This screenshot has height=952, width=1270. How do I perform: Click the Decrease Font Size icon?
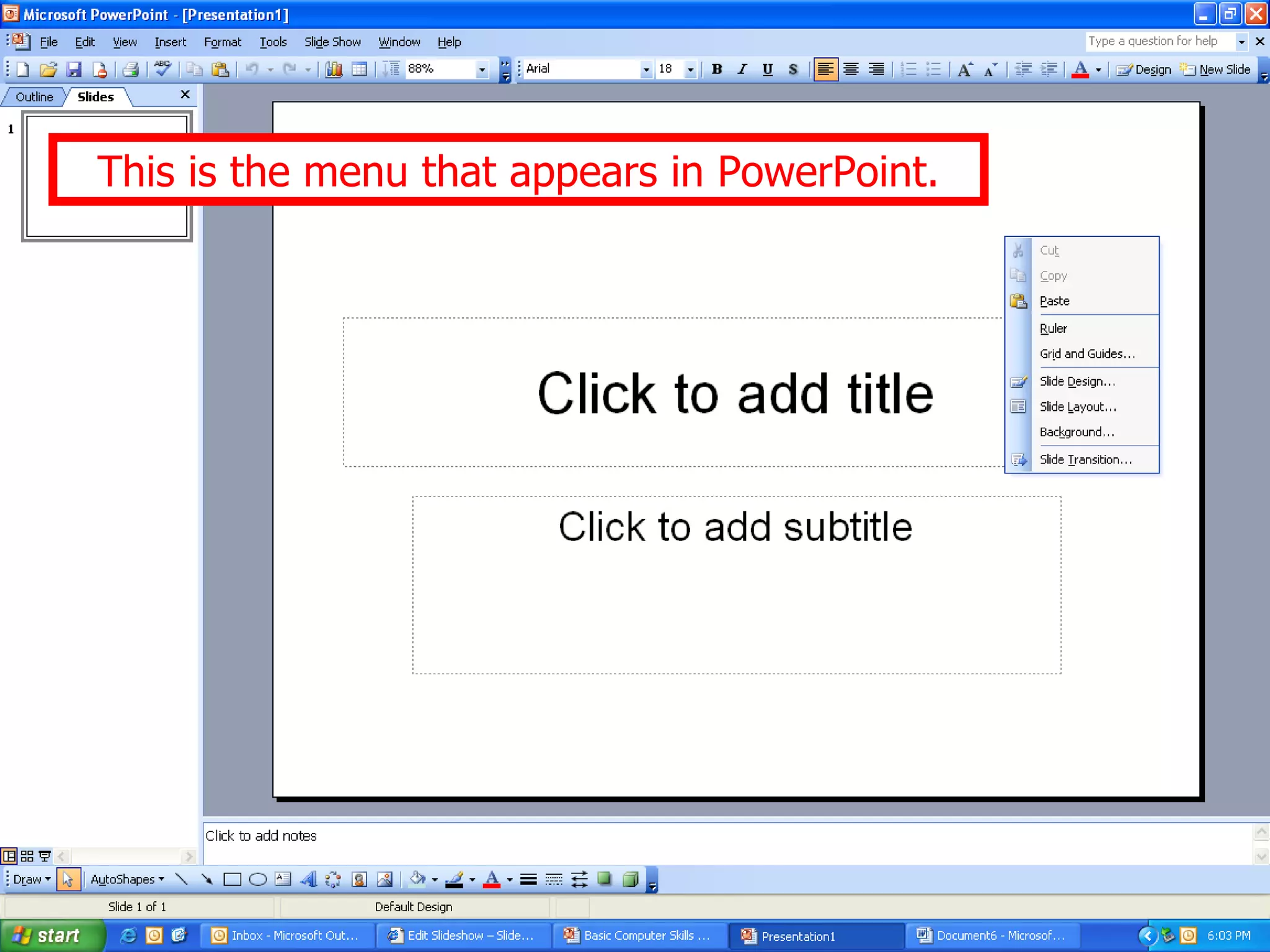[x=990, y=69]
